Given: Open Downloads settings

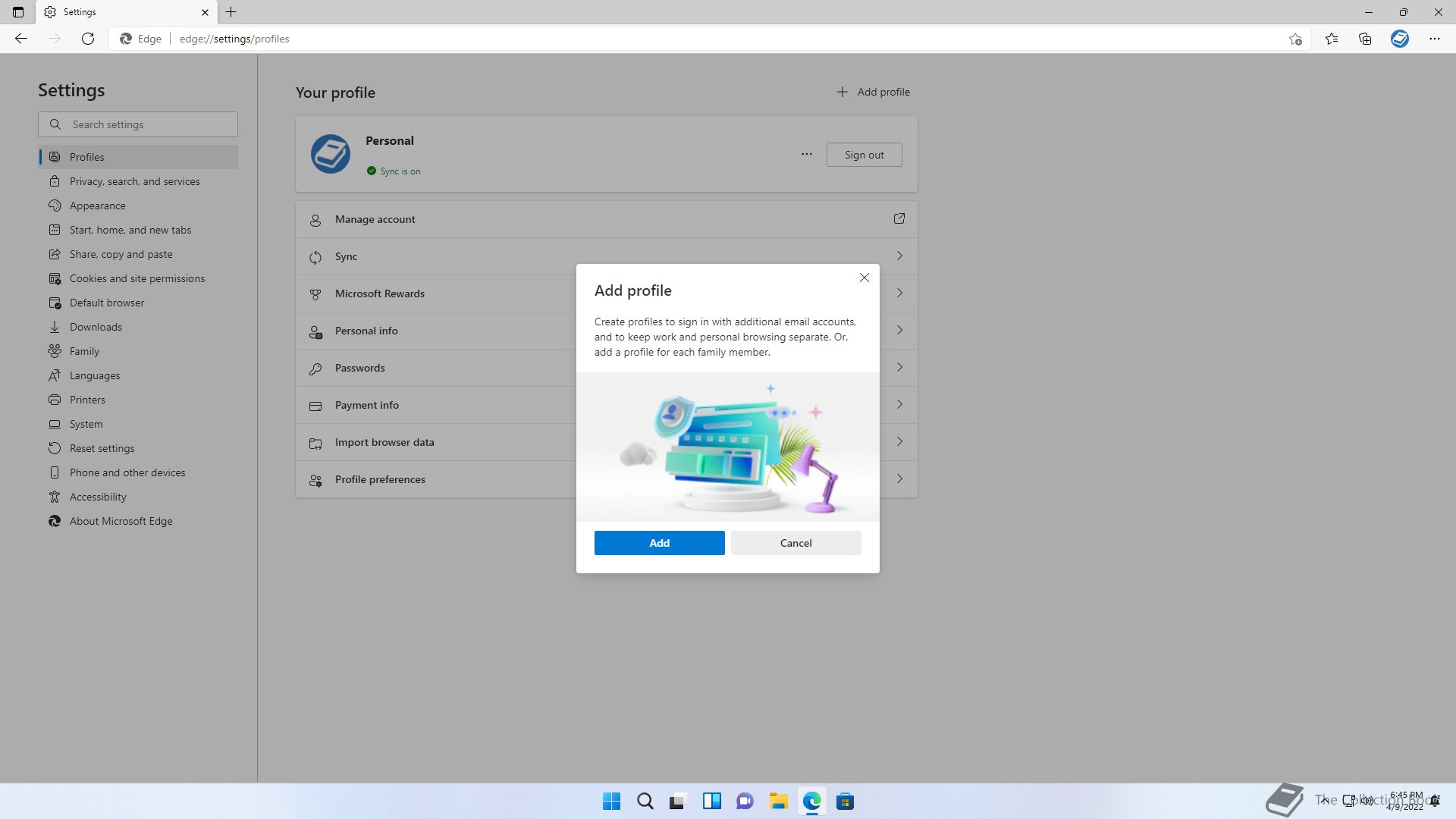Looking at the screenshot, I should pyautogui.click(x=138, y=327).
